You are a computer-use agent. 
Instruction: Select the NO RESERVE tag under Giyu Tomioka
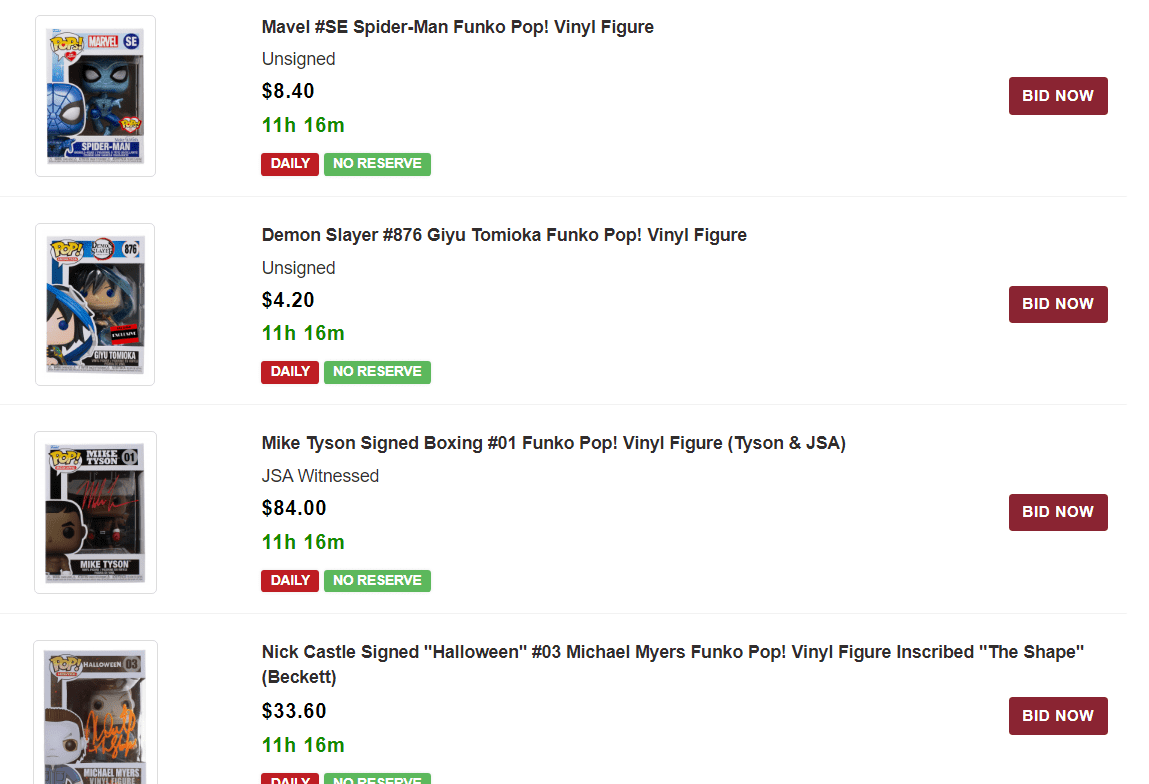pos(377,371)
